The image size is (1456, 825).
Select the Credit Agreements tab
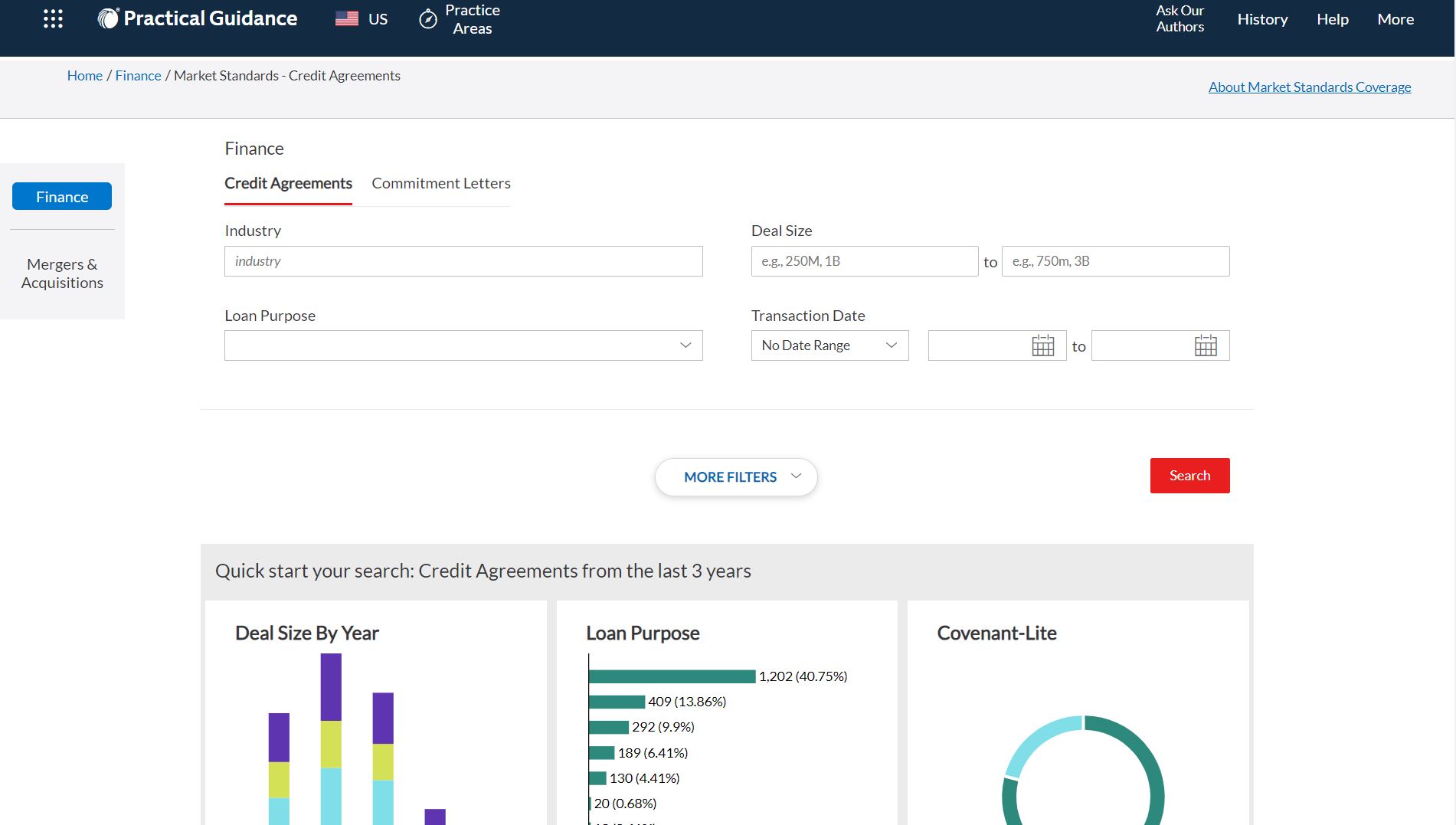coord(288,183)
